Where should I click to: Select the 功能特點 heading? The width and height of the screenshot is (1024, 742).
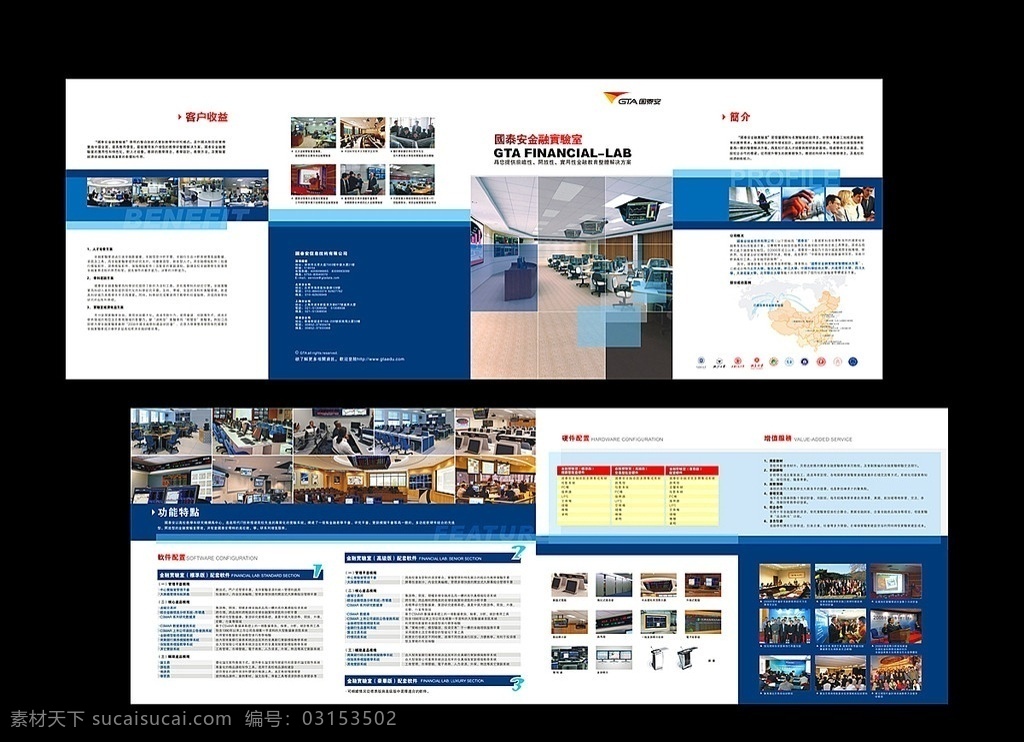[x=178, y=513]
